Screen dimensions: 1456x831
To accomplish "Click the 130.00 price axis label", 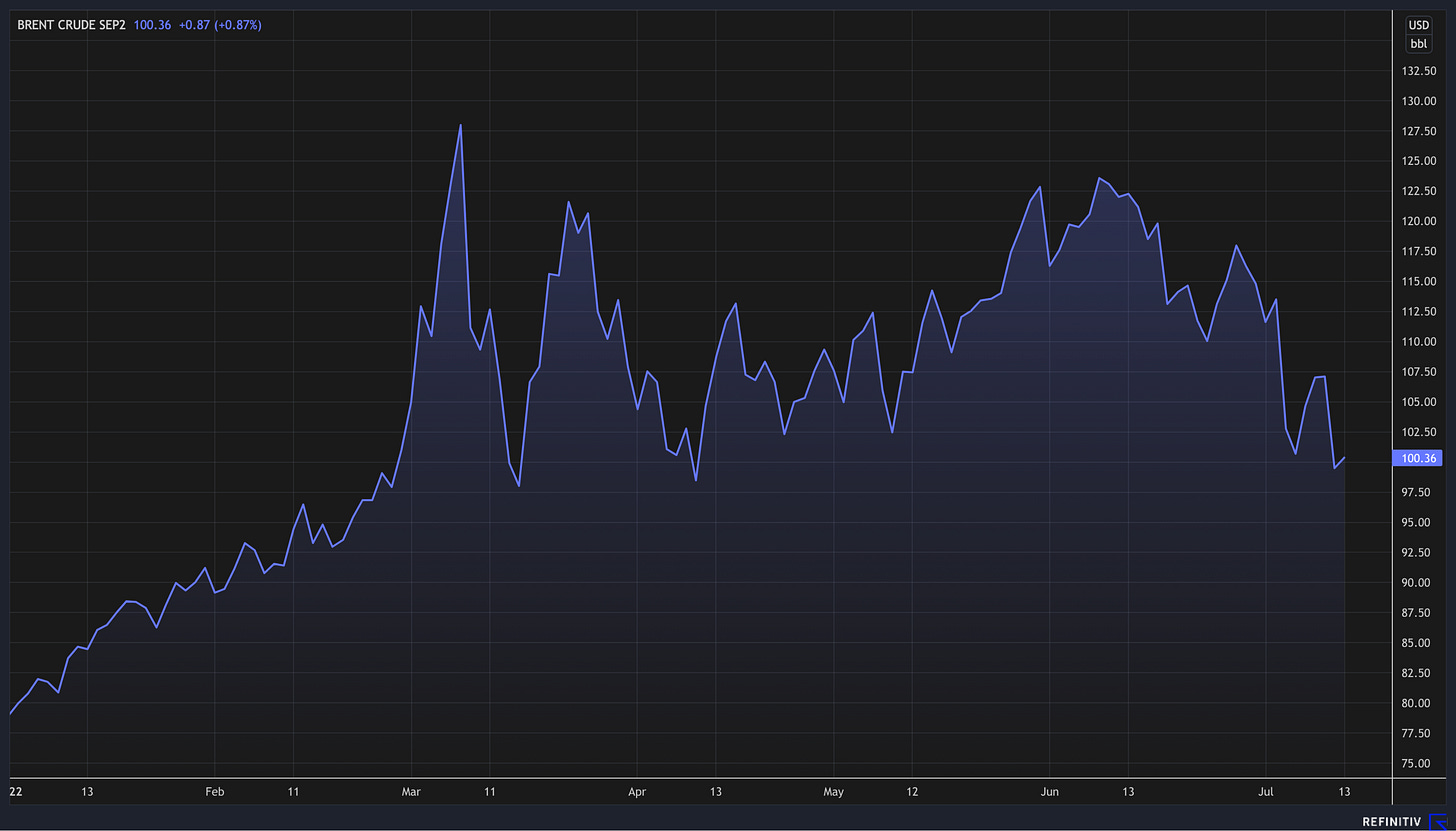I will [x=1420, y=101].
